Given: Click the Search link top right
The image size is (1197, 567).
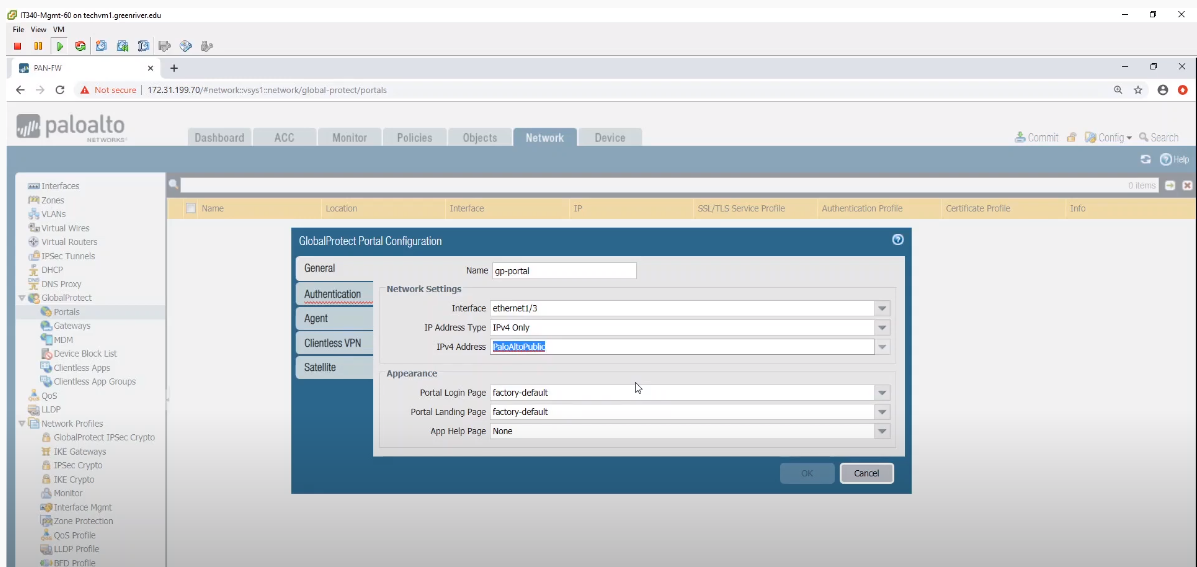Looking at the screenshot, I should 1159,137.
